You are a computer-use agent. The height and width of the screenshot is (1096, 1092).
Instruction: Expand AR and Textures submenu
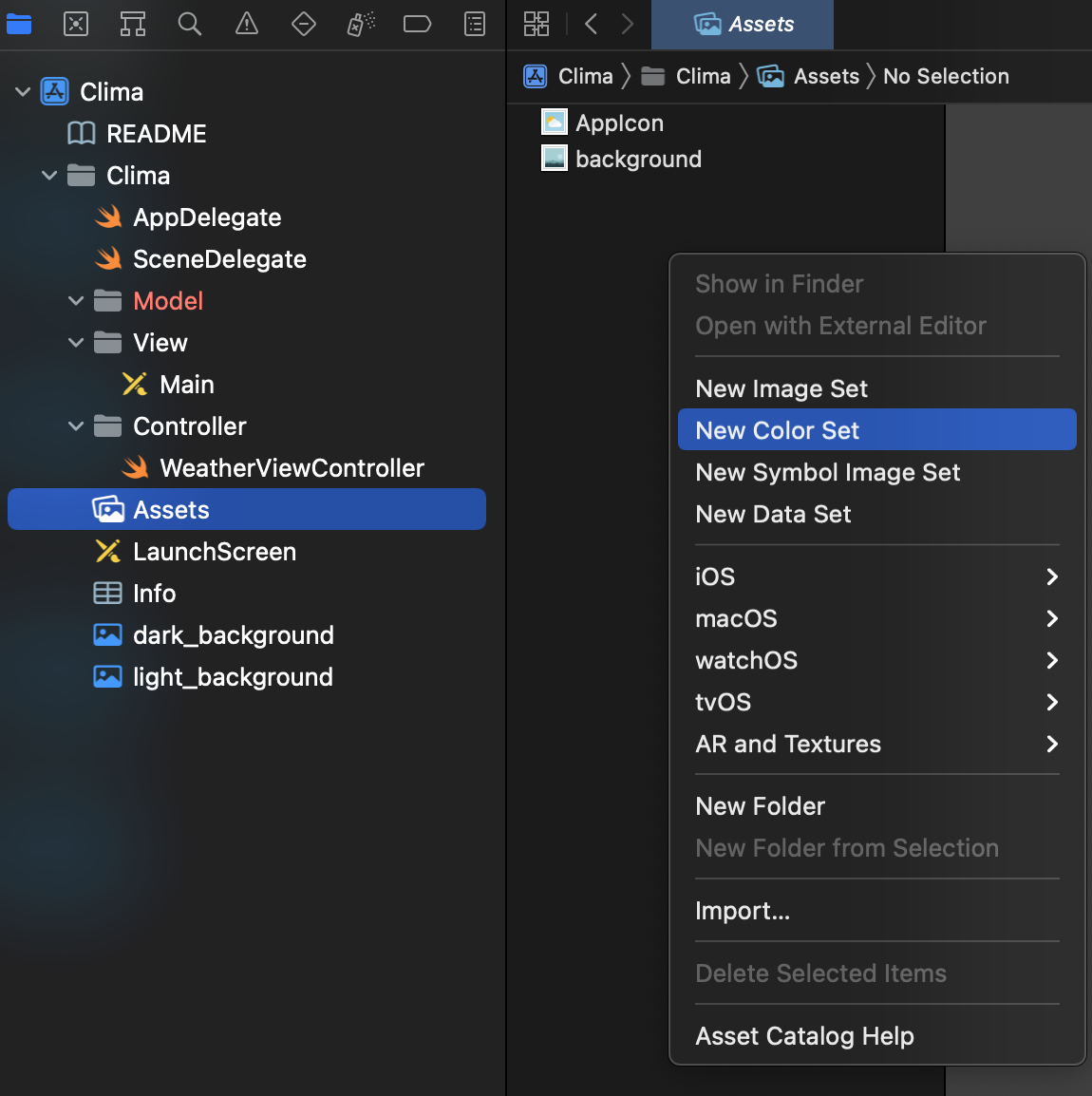[876, 744]
